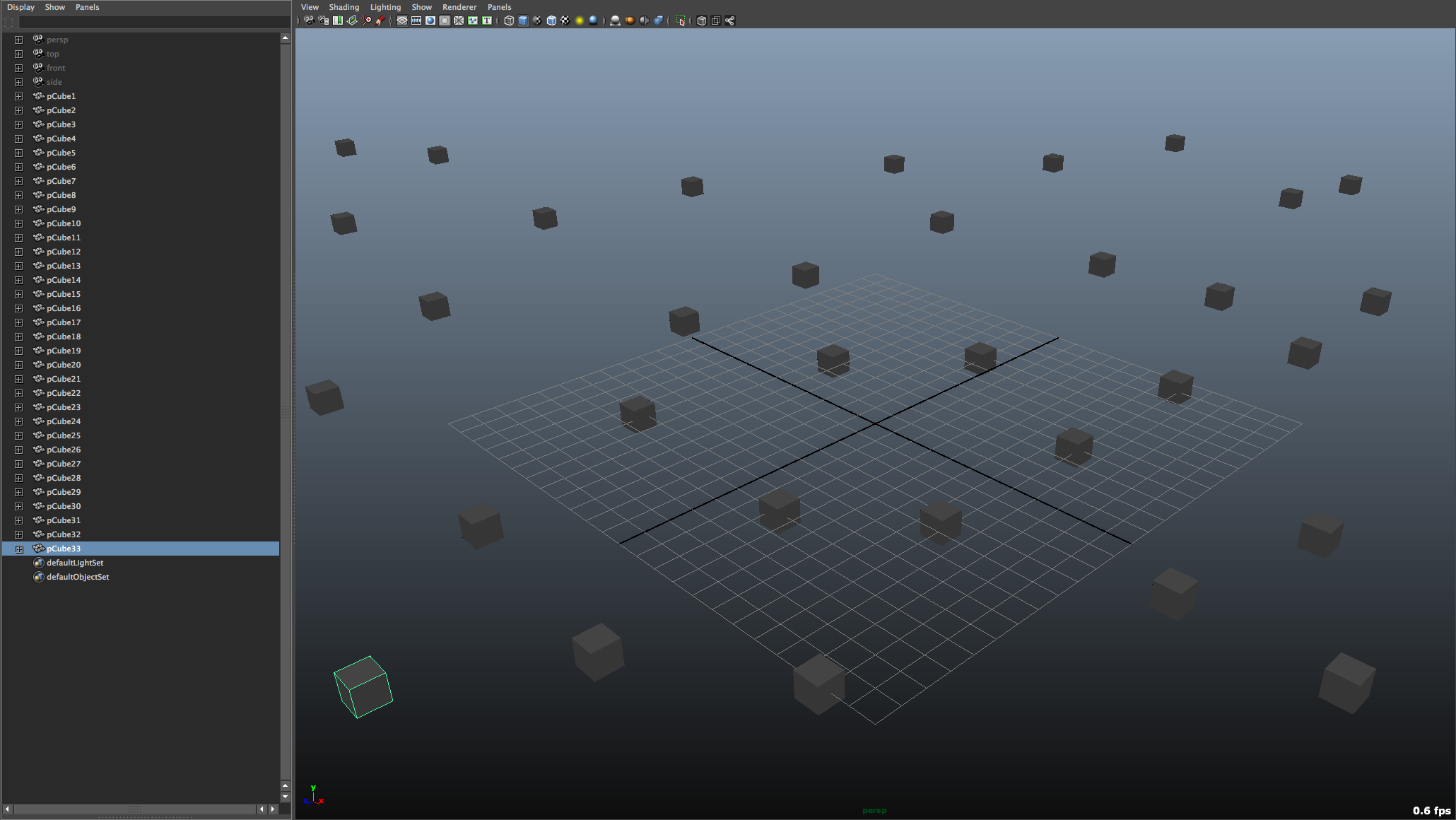Toggle grid visibility in the viewport
1456x820 pixels.
coord(401,20)
